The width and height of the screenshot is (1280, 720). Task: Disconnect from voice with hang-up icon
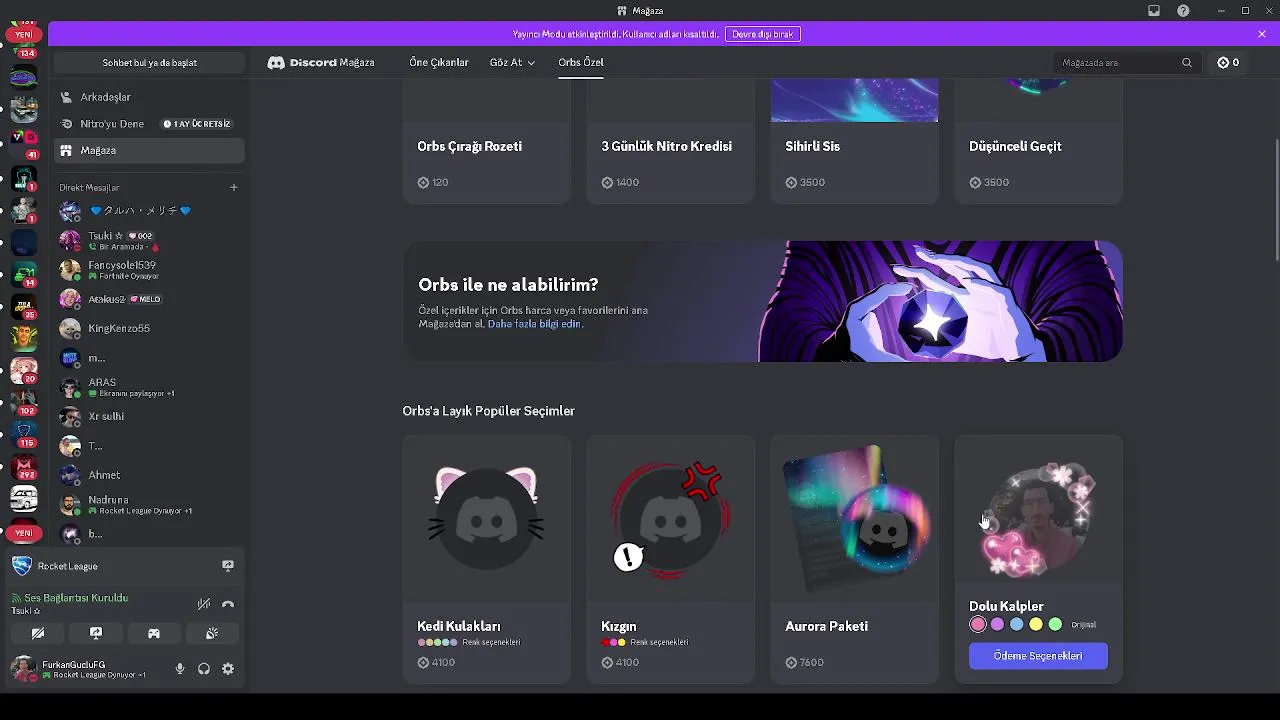pos(228,603)
